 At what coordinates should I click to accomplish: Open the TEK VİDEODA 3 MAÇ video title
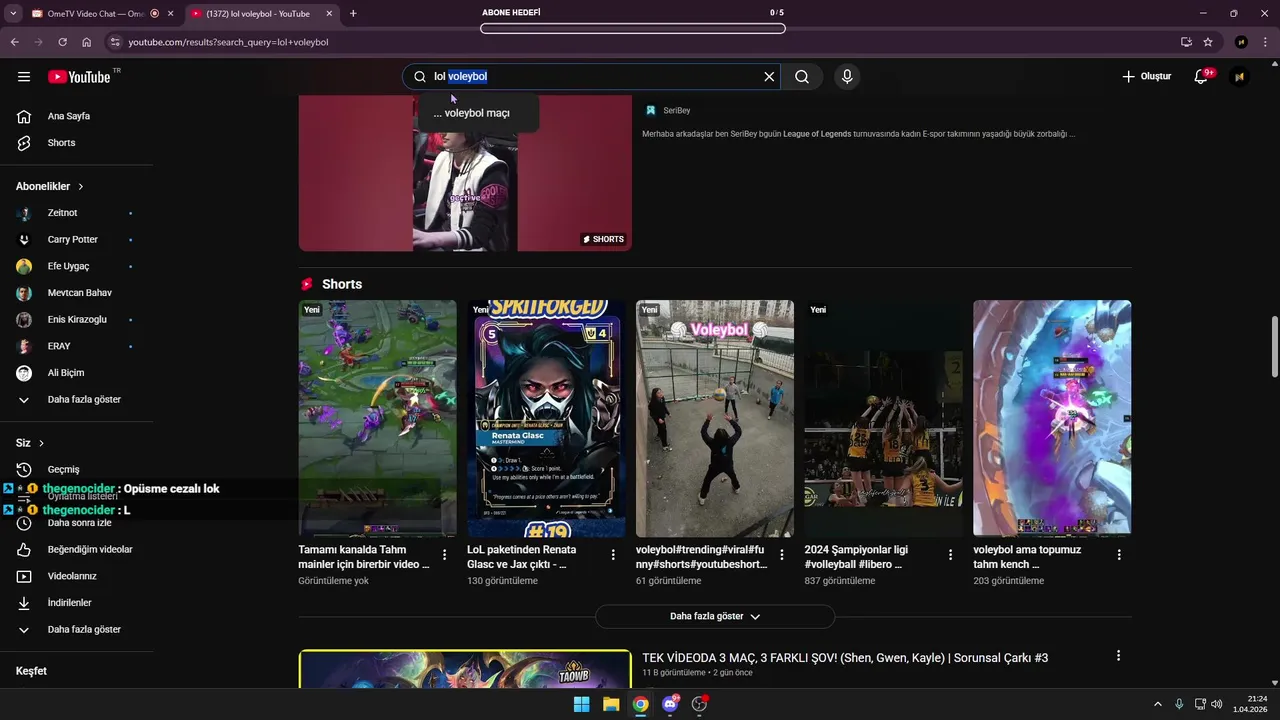(845, 658)
